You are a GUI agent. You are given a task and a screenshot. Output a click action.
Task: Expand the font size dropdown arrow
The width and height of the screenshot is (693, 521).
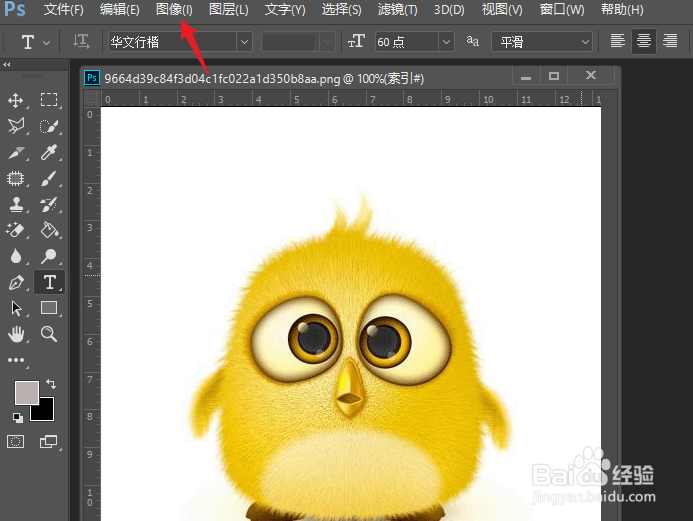446,42
